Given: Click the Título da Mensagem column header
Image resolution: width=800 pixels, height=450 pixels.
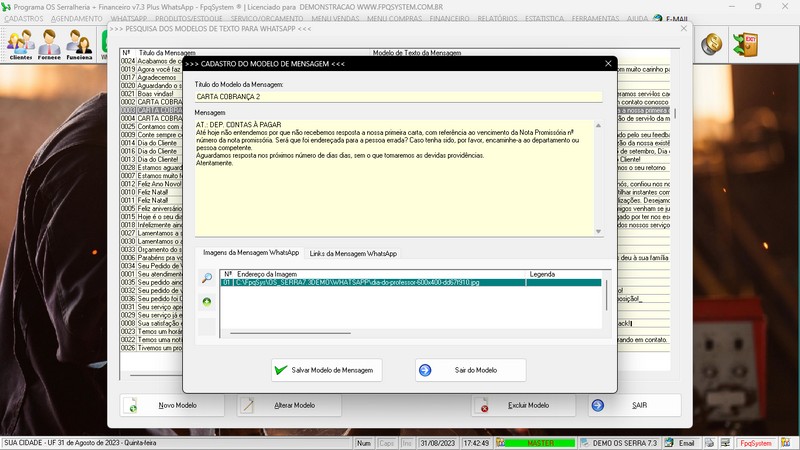Looking at the screenshot, I should [167, 53].
